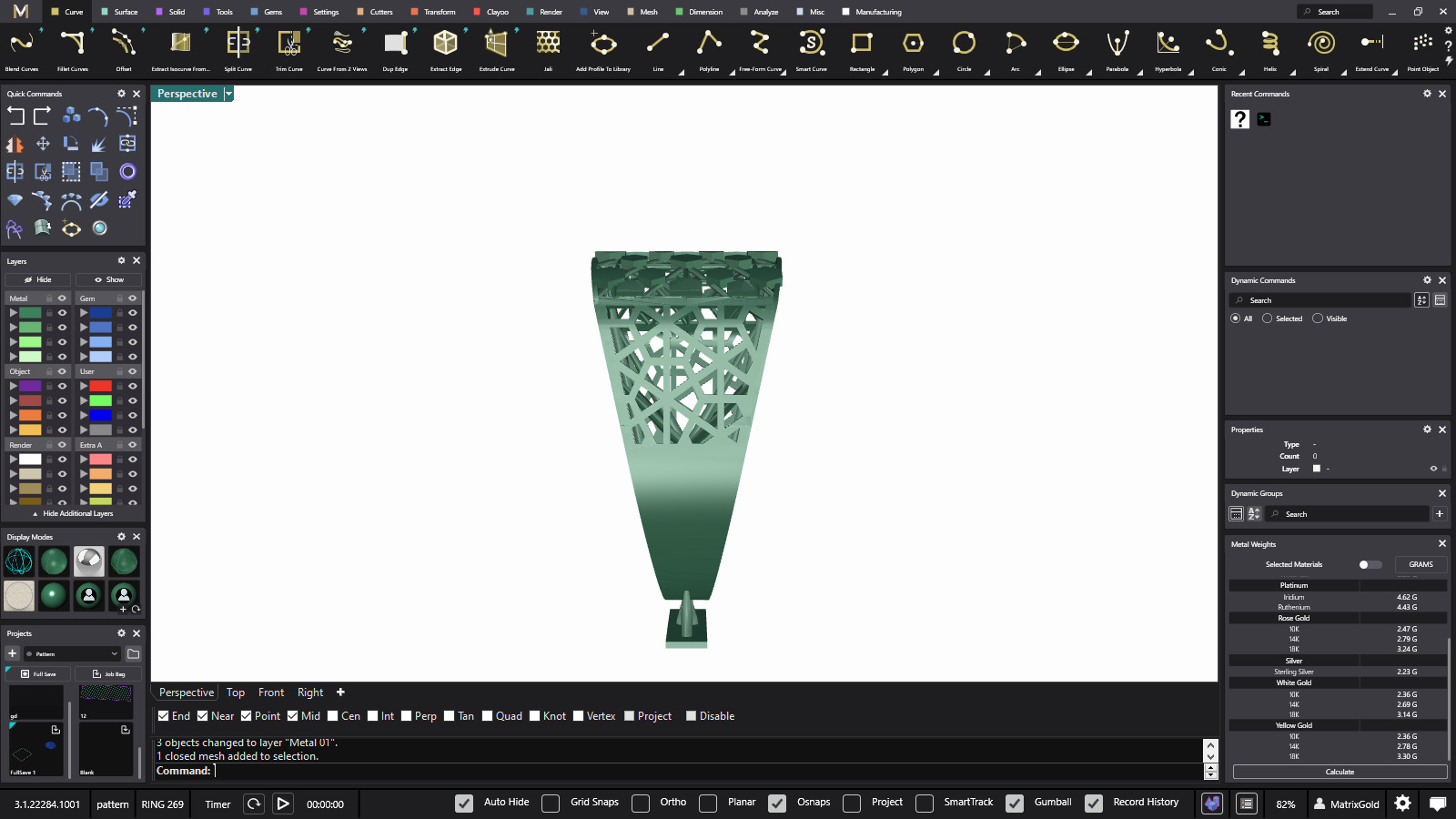Click the GRAMS unit button
The height and width of the screenshot is (819, 1456).
pyautogui.click(x=1421, y=565)
